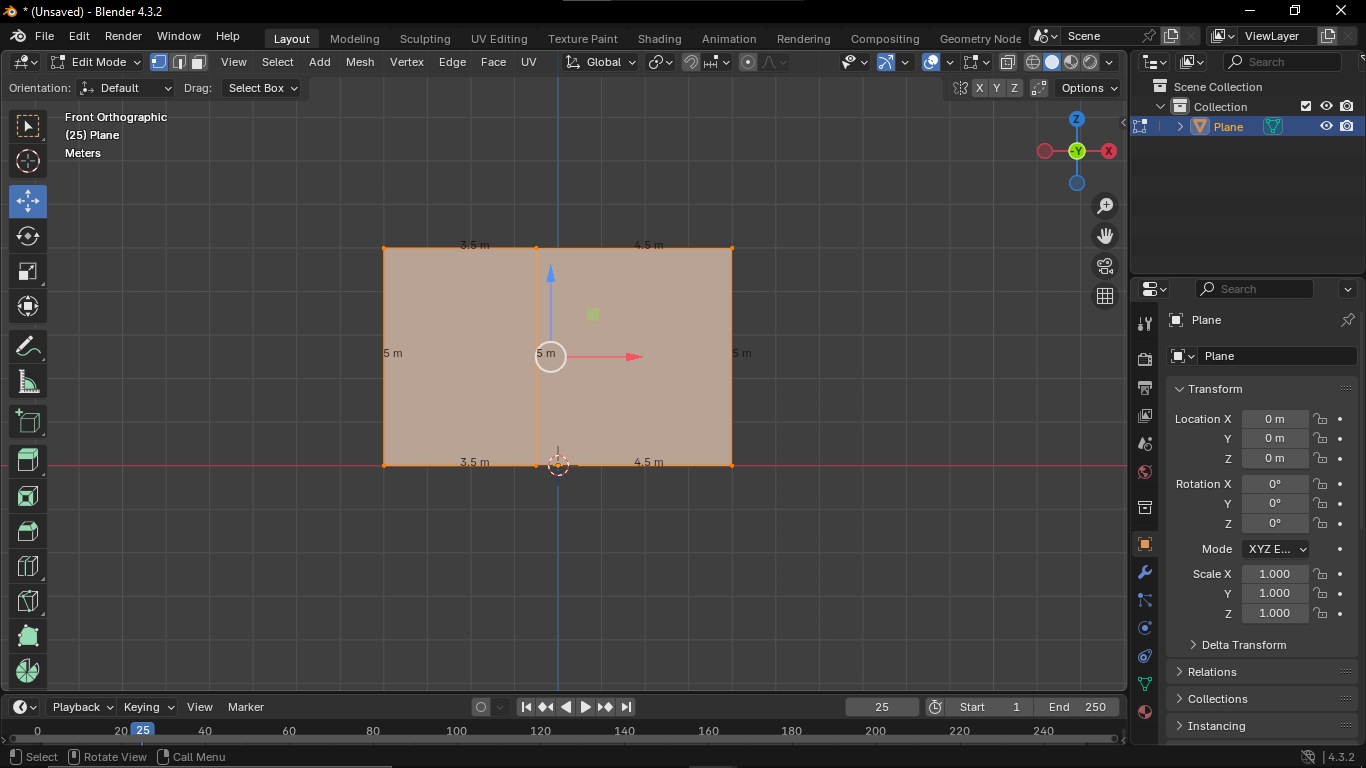Activate the Transform tool

point(28,306)
